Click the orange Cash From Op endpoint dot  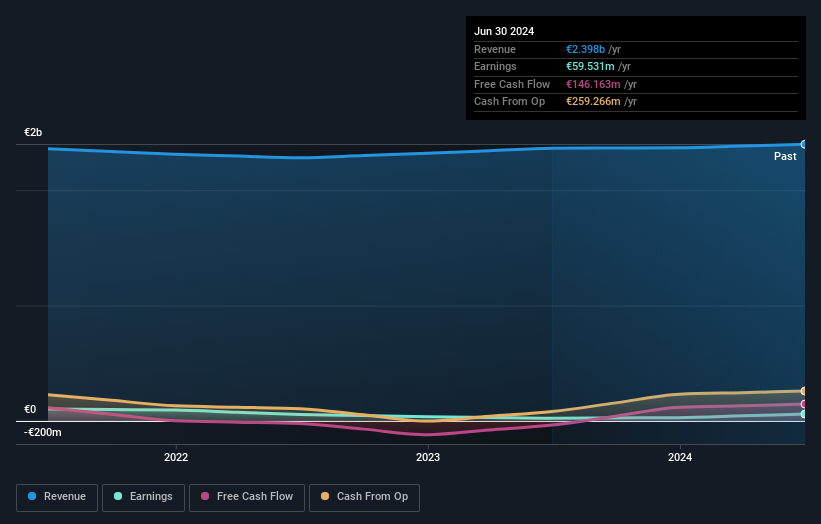pos(803,391)
